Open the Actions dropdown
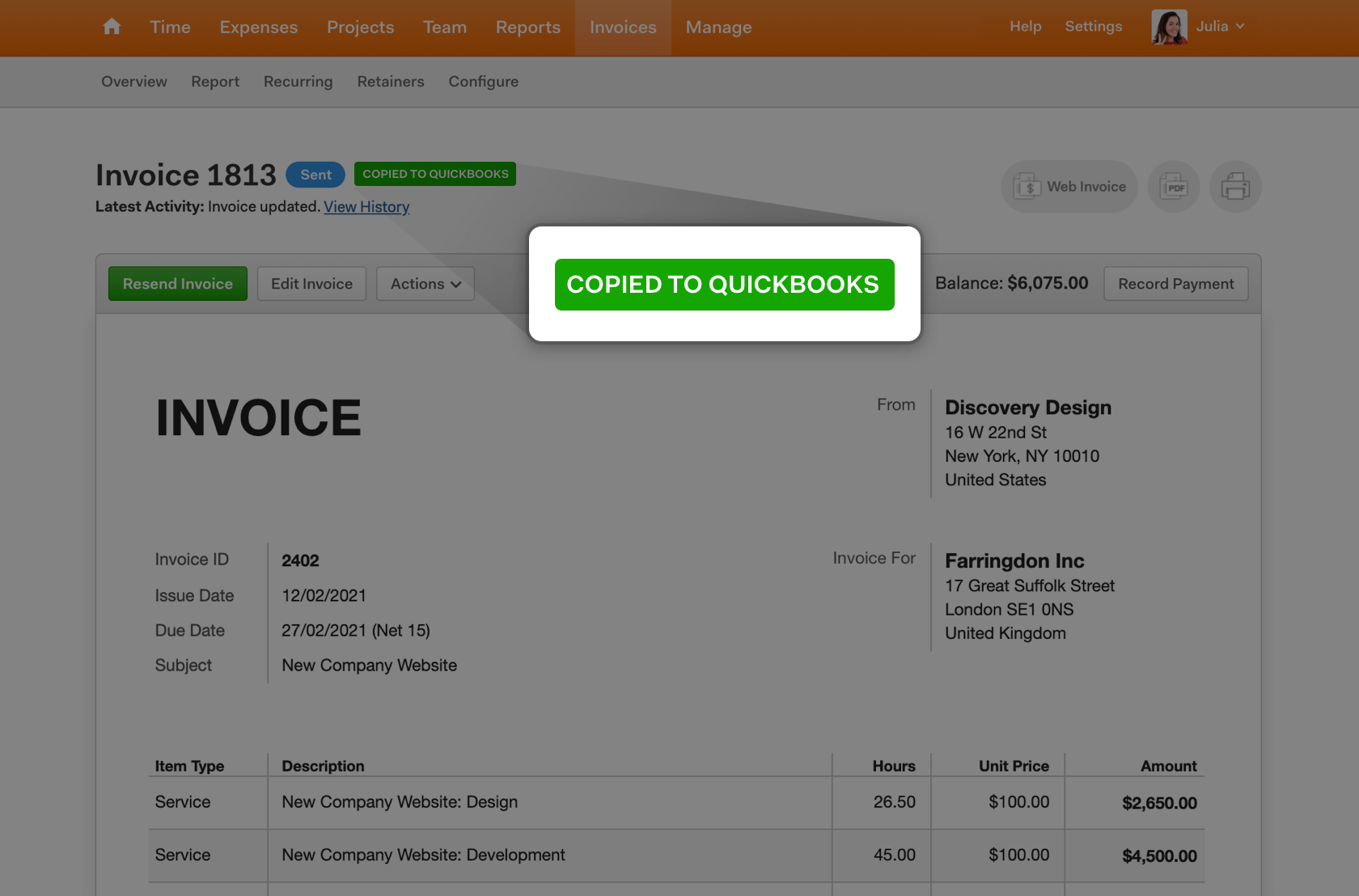1359x896 pixels. pyautogui.click(x=425, y=284)
